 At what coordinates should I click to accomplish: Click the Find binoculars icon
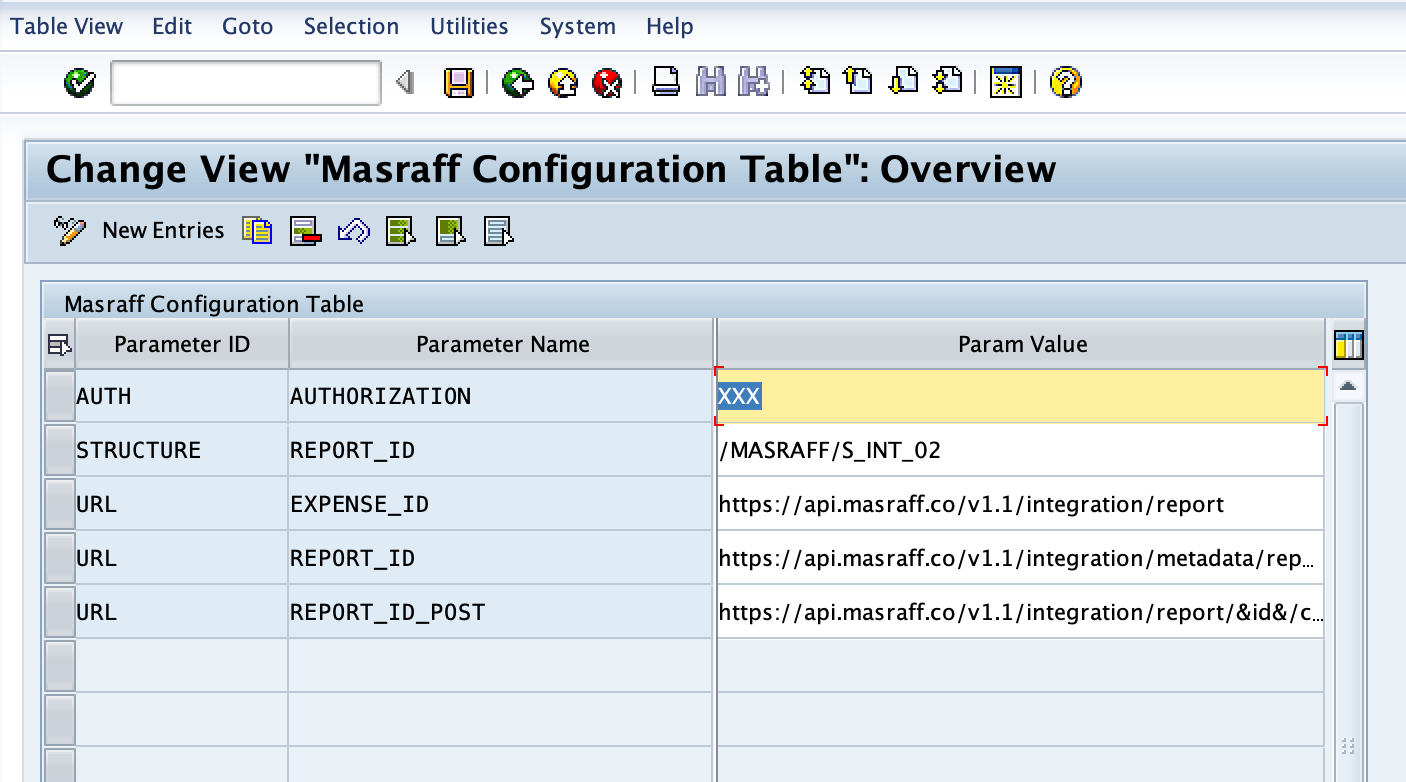click(711, 82)
